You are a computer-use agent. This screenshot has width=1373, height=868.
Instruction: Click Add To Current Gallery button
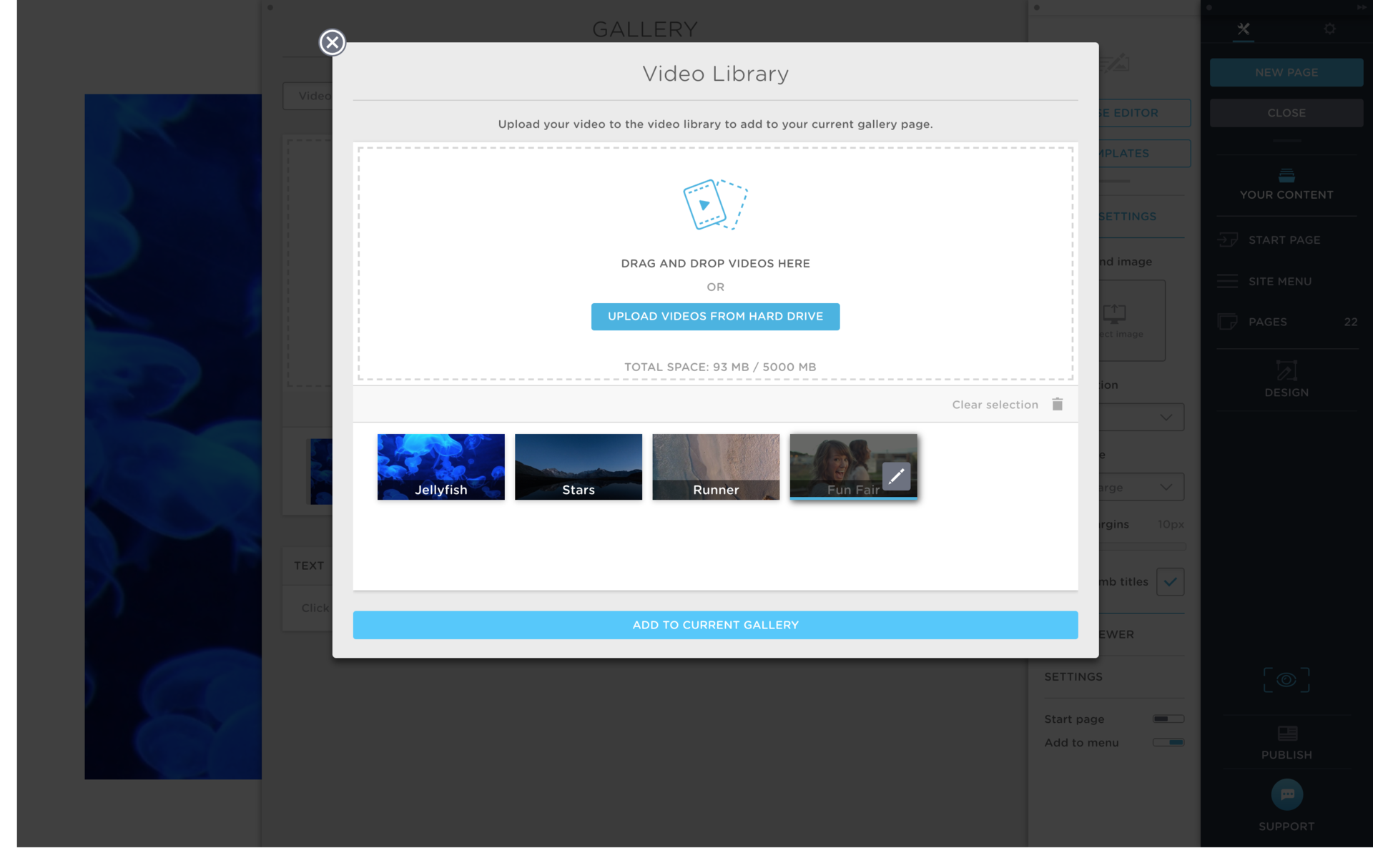point(715,625)
